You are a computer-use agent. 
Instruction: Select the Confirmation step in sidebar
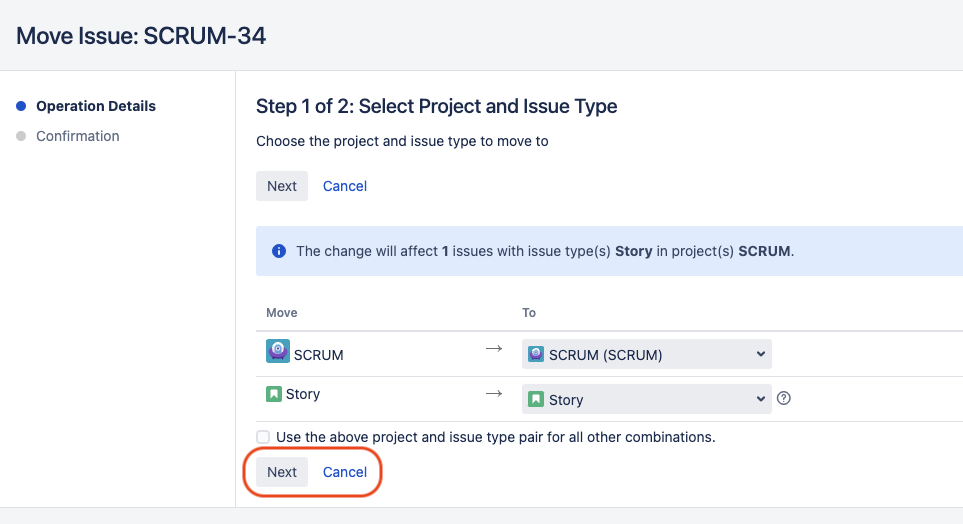tap(78, 136)
